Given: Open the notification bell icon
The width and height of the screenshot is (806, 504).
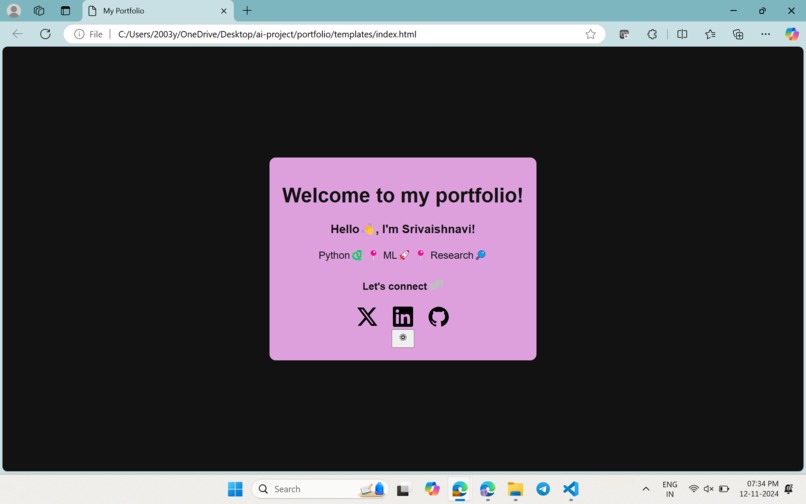Looking at the screenshot, I should pyautogui.click(x=789, y=489).
